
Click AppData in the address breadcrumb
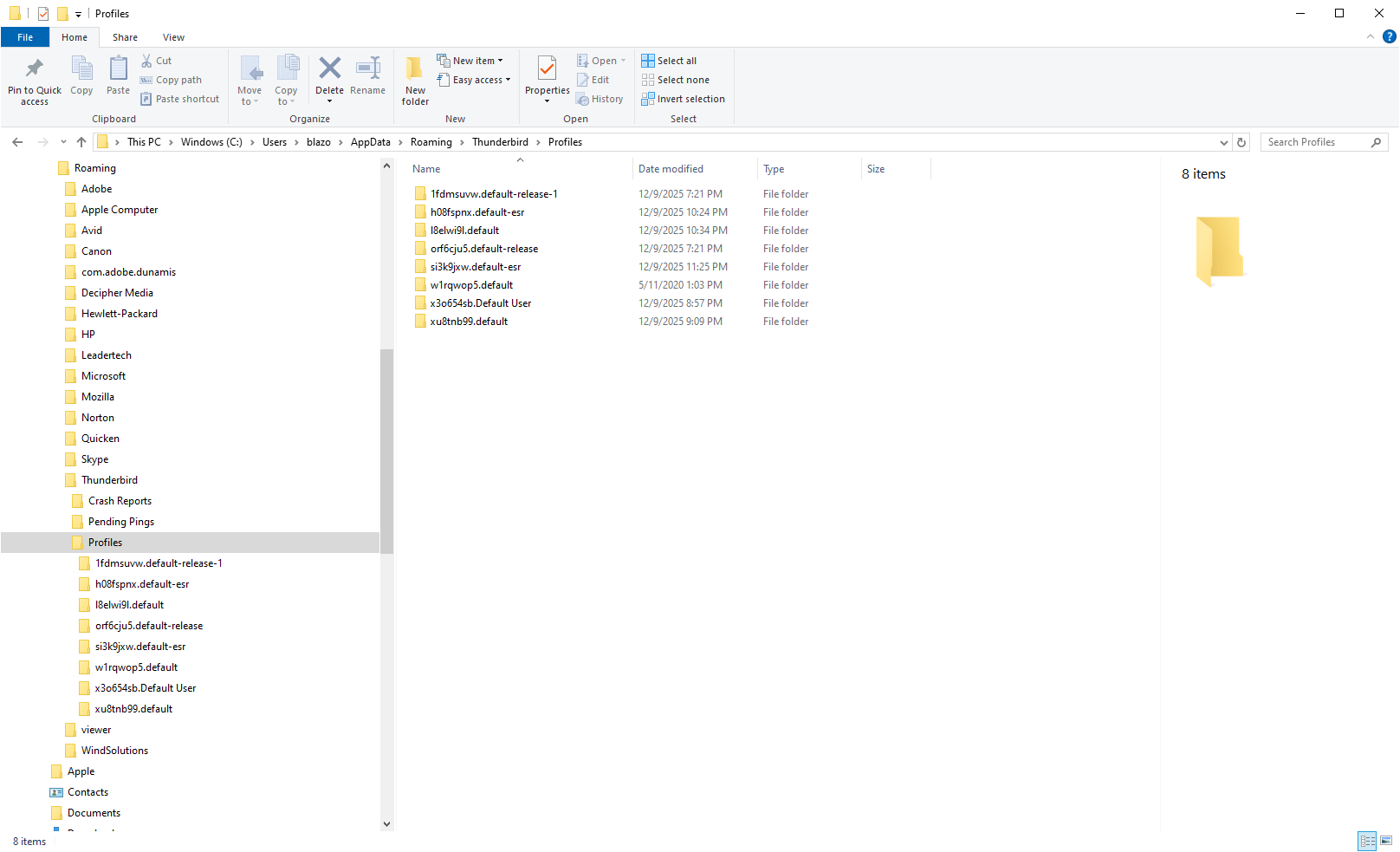(371, 142)
